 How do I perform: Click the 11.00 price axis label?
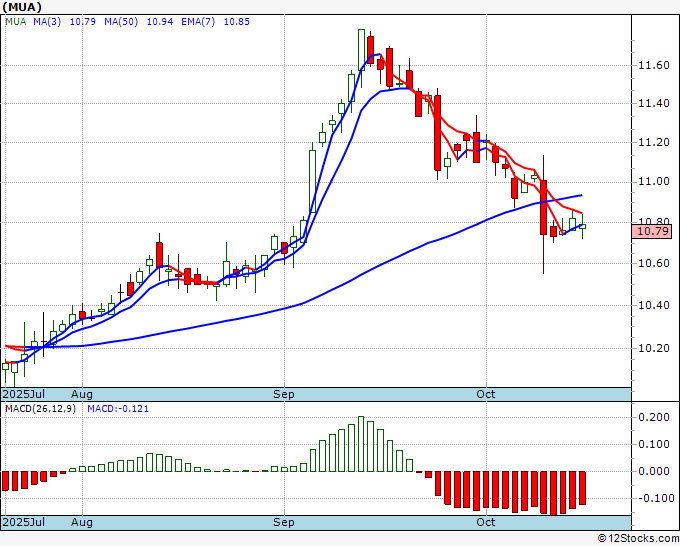654,182
